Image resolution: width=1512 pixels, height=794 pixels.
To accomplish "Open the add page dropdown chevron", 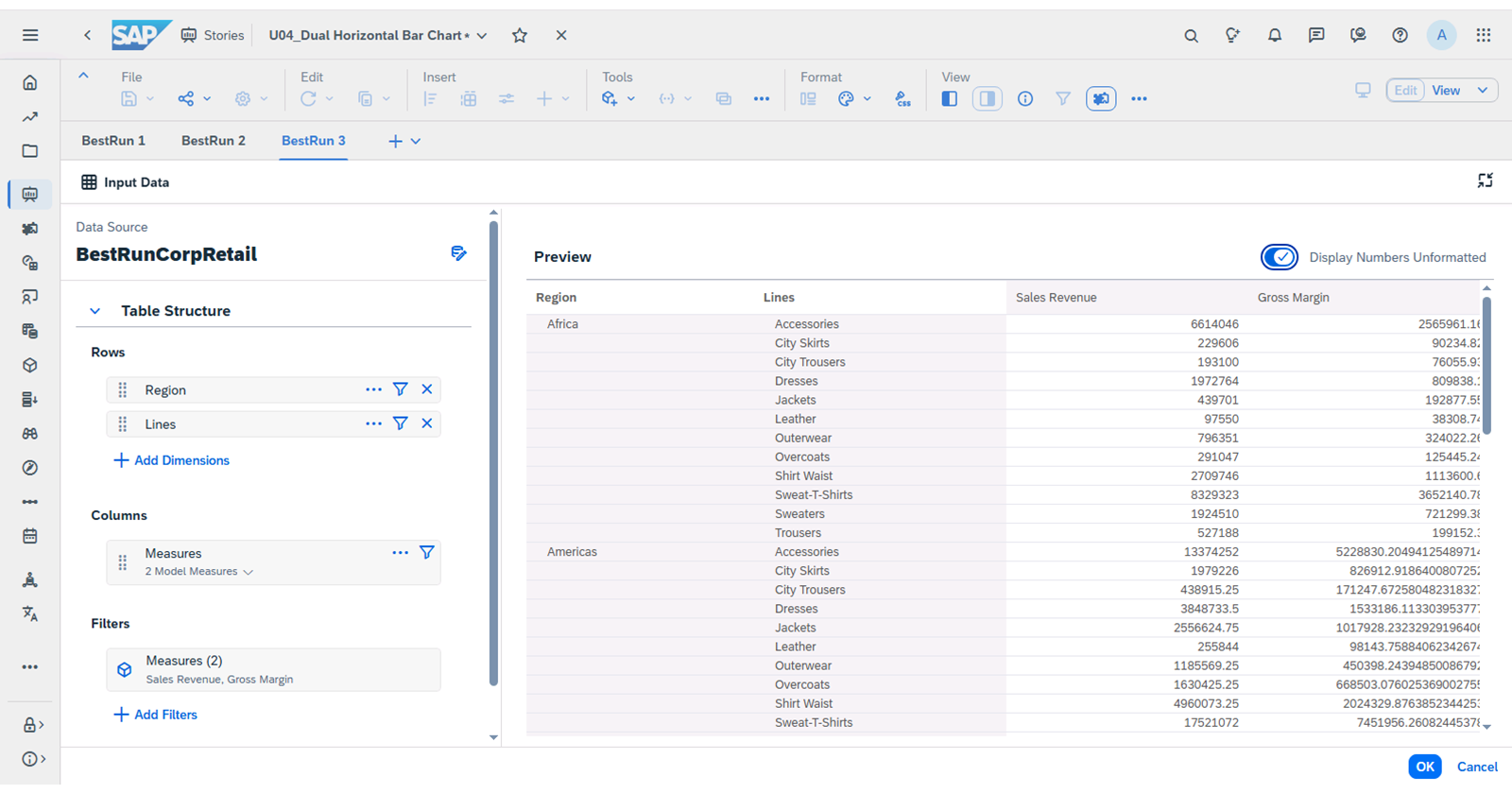I will tap(416, 141).
